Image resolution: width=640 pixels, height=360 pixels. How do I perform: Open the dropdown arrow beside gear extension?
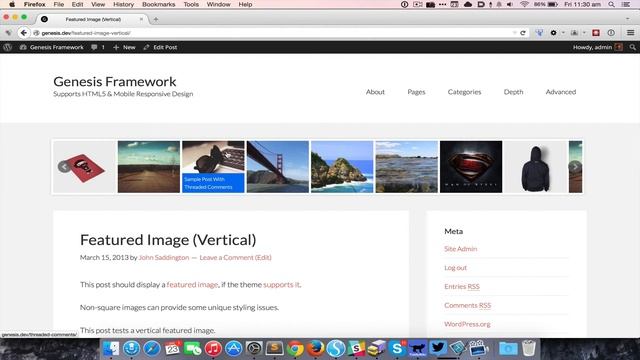563,33
